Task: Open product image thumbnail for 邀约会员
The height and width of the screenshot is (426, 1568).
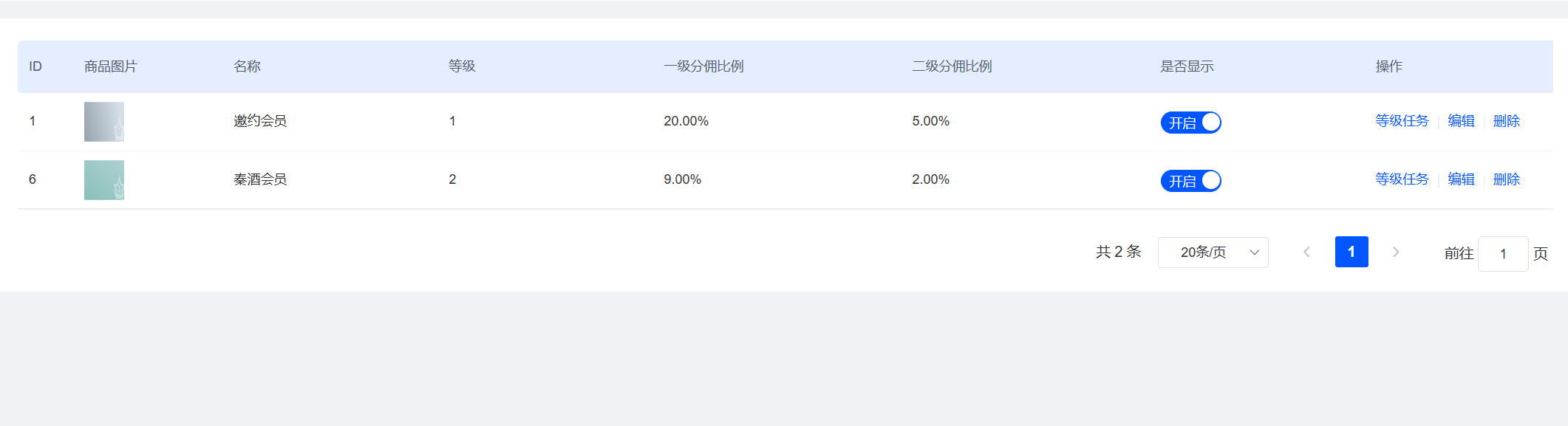Action: click(104, 122)
